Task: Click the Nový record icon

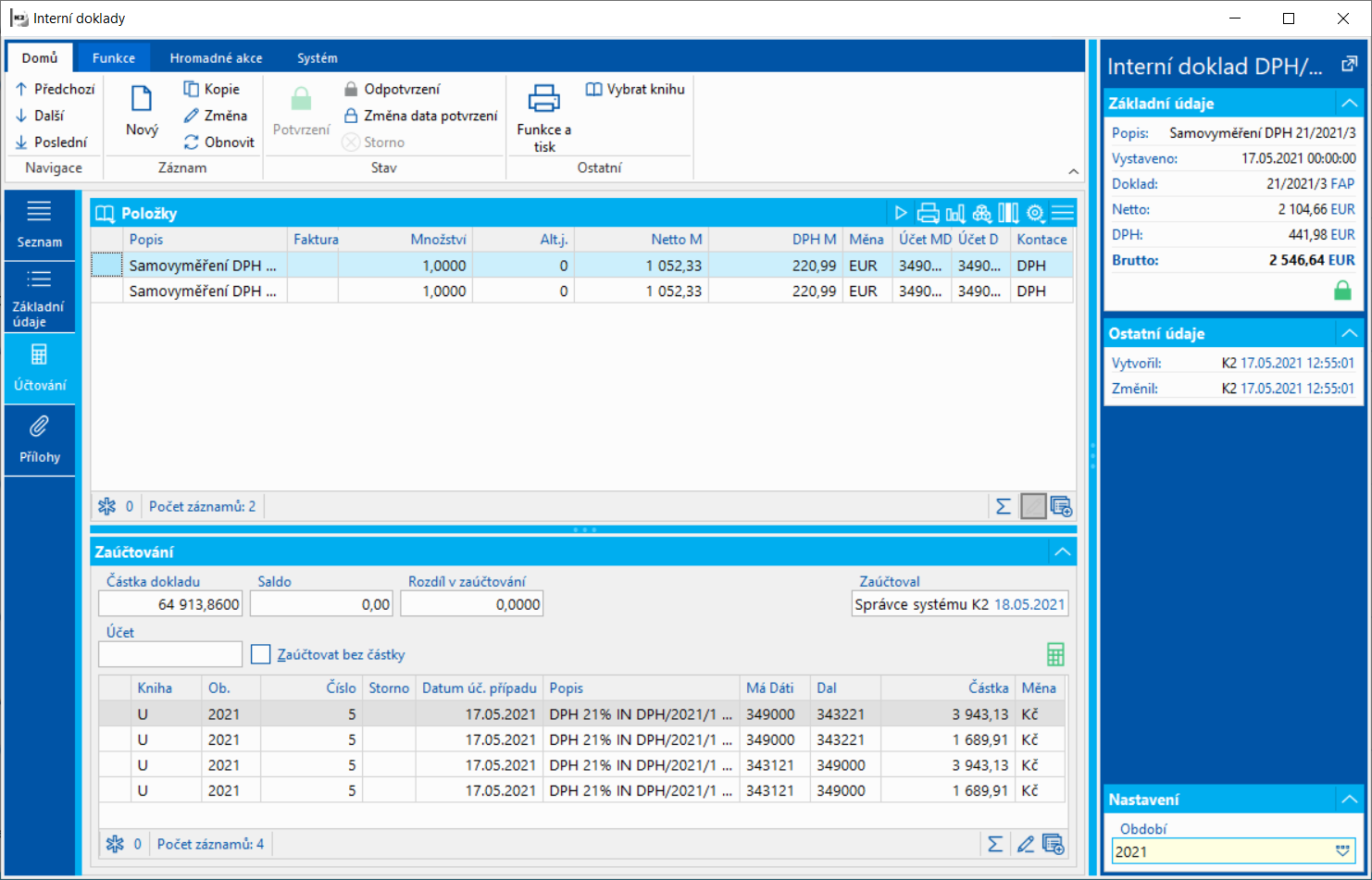Action: coord(142,99)
